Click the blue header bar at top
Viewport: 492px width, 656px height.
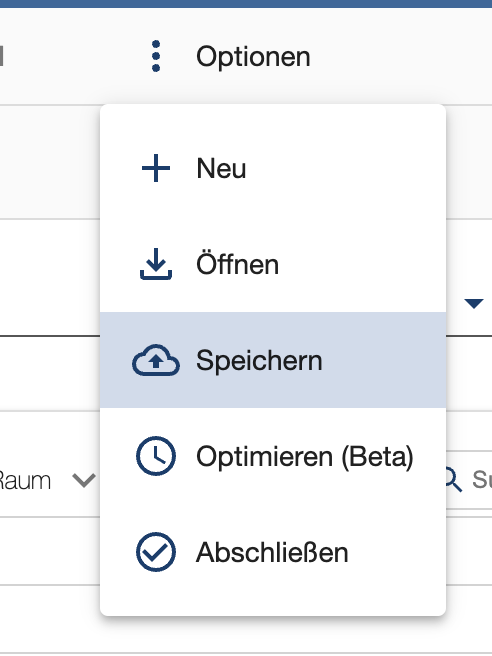coord(246,4)
